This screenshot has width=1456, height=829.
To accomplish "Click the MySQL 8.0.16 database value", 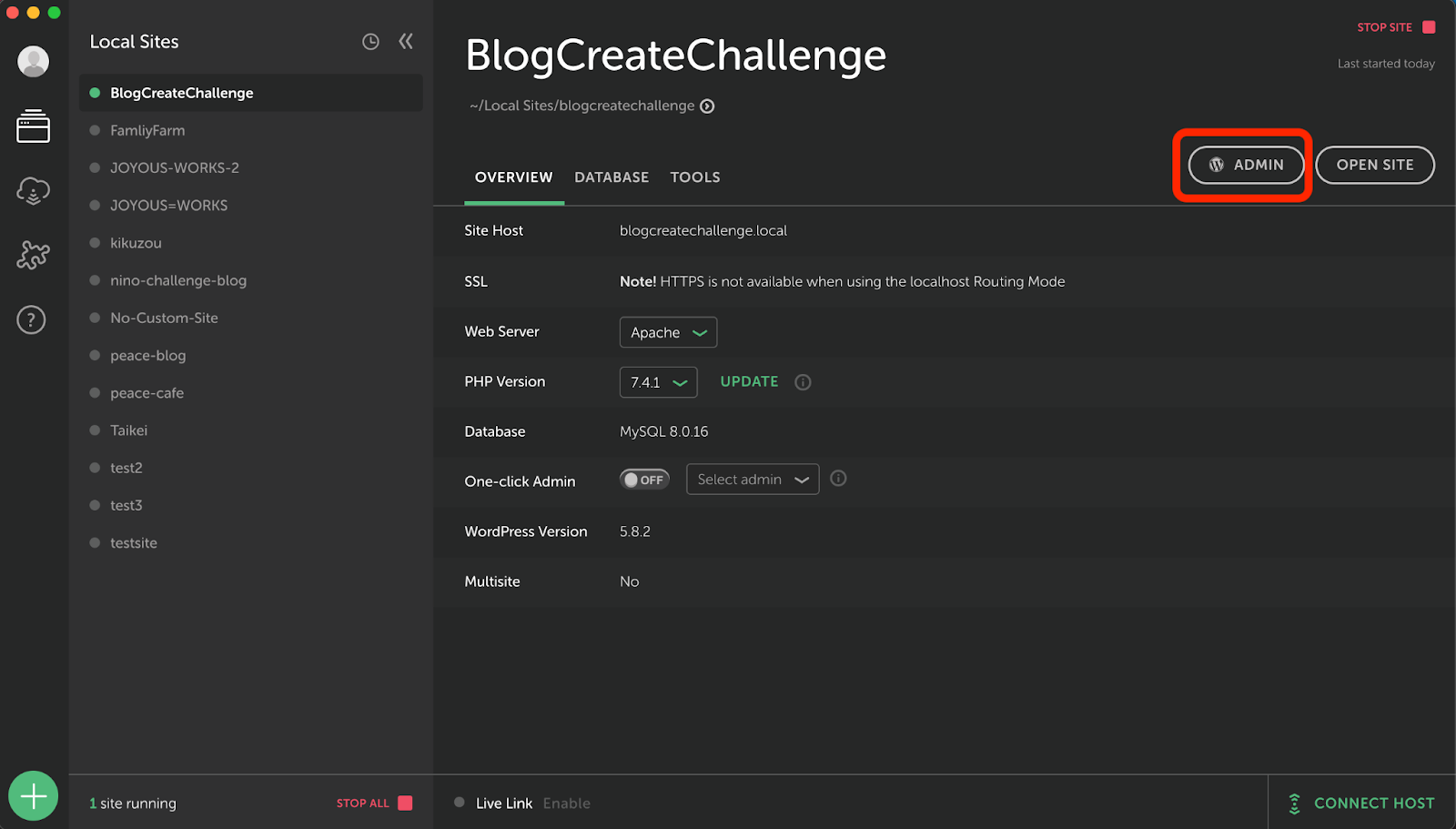I will (x=663, y=431).
